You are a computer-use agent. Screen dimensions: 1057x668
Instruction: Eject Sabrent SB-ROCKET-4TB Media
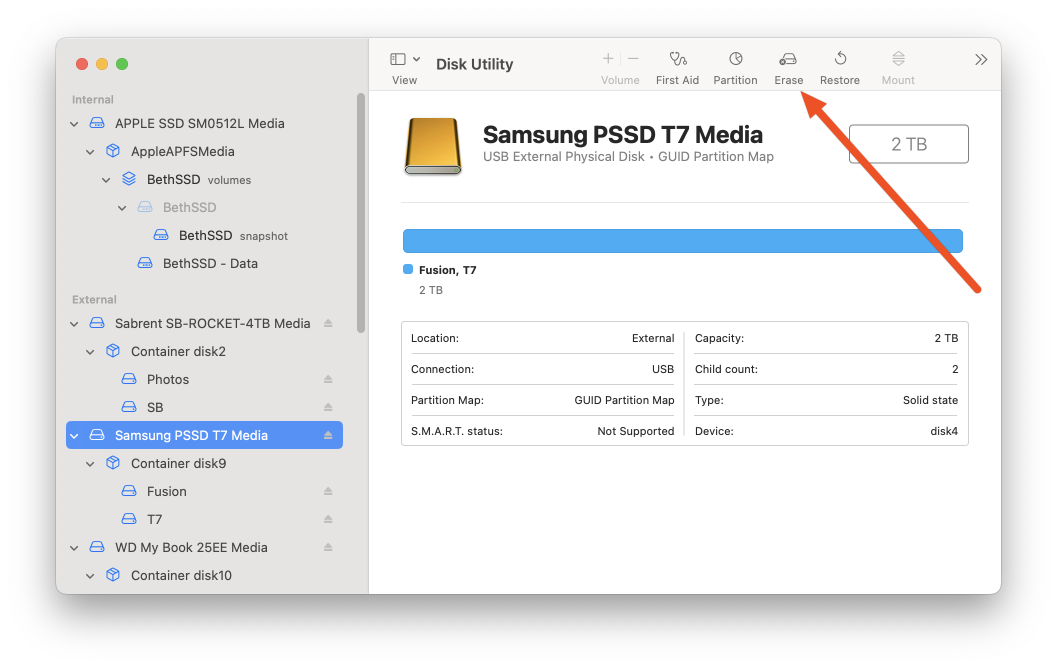tap(328, 324)
